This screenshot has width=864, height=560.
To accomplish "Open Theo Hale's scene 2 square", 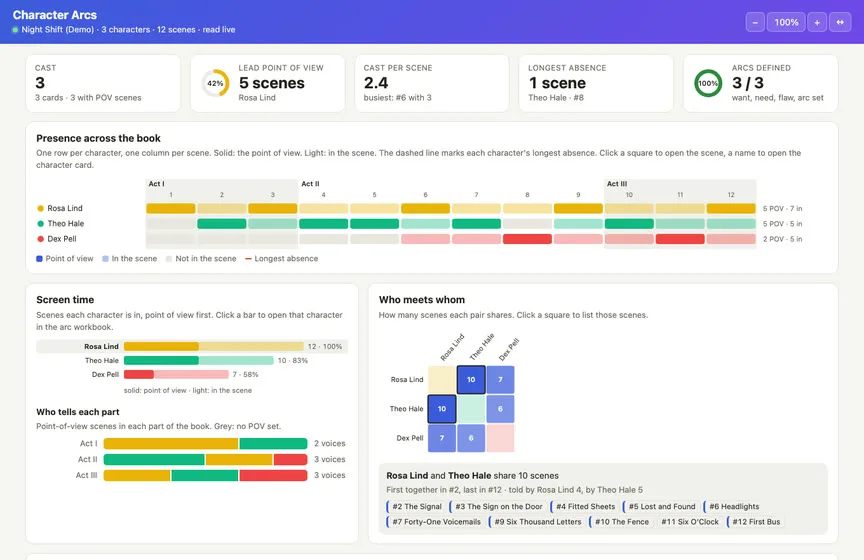I will click(x=222, y=224).
